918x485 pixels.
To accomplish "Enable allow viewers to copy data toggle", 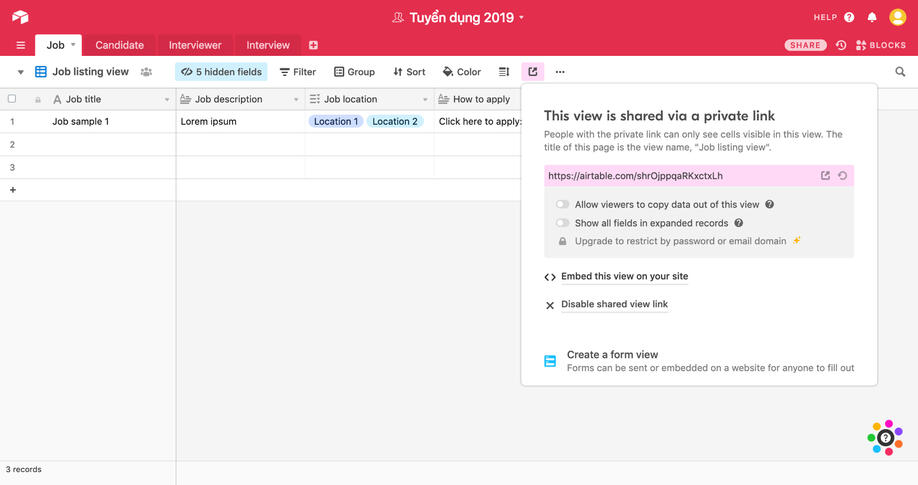I will (563, 204).
